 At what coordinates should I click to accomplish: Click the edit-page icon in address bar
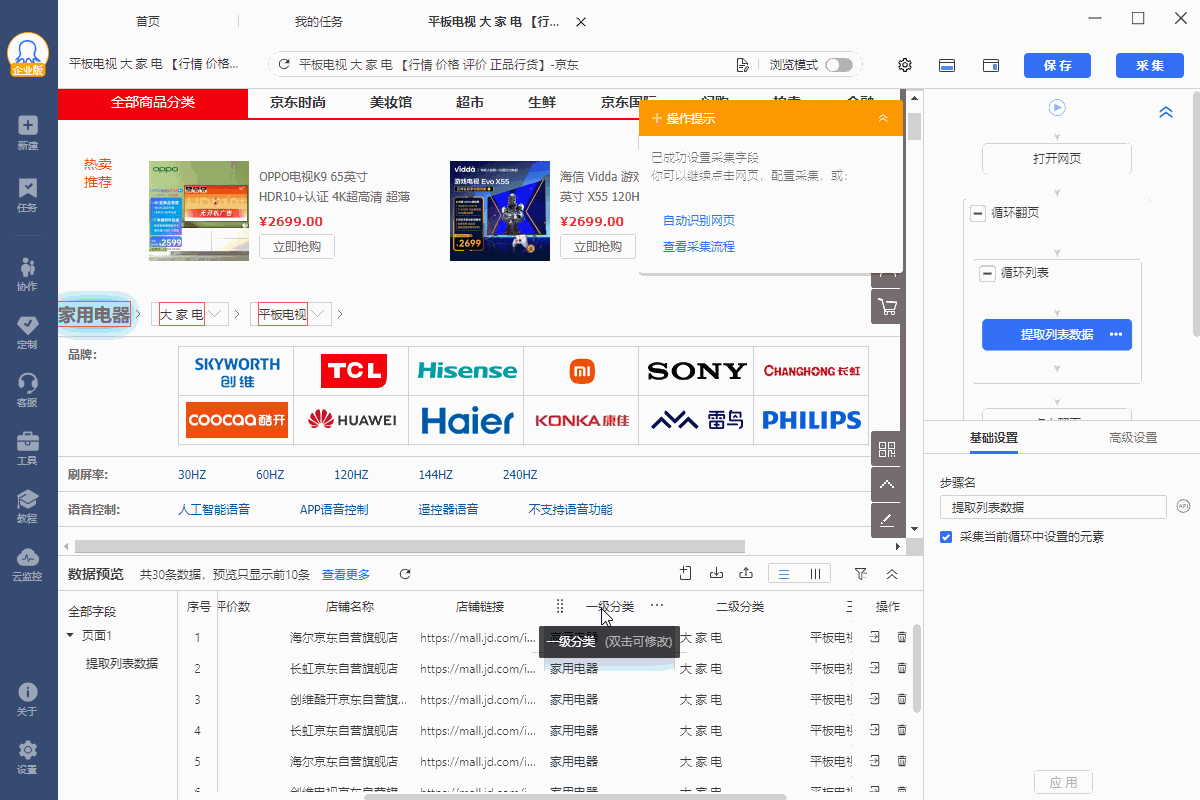[x=742, y=65]
